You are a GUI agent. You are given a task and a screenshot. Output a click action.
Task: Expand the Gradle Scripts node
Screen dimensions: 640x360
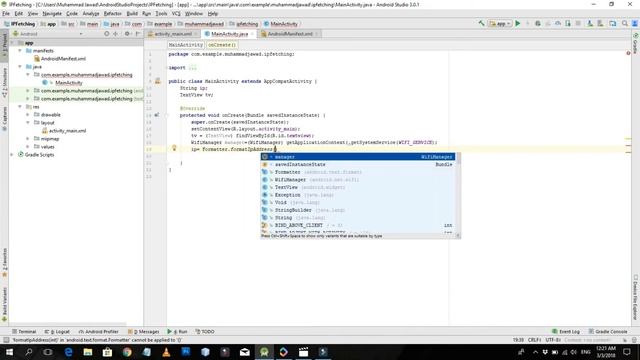point(12,155)
